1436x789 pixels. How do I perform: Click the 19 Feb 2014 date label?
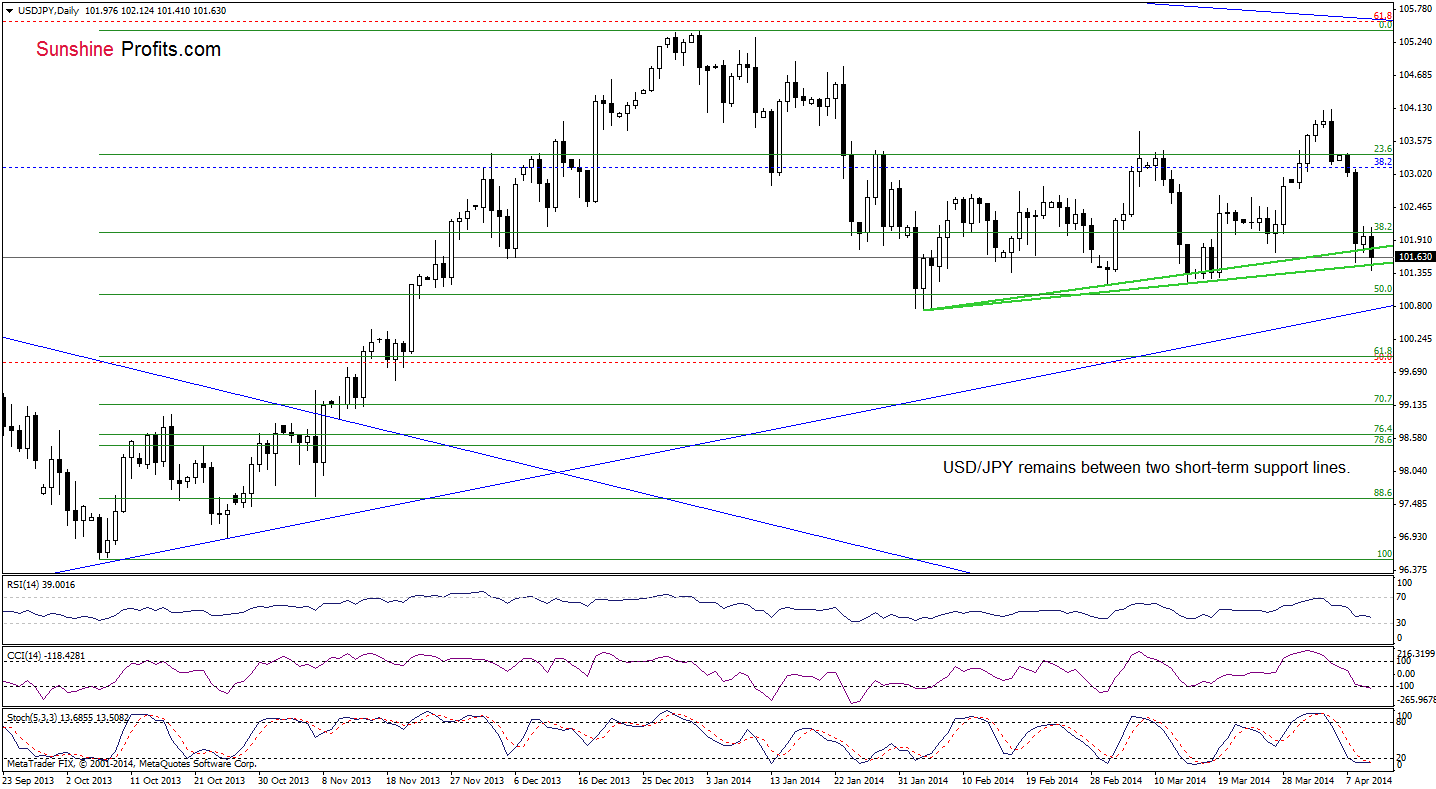(1053, 780)
